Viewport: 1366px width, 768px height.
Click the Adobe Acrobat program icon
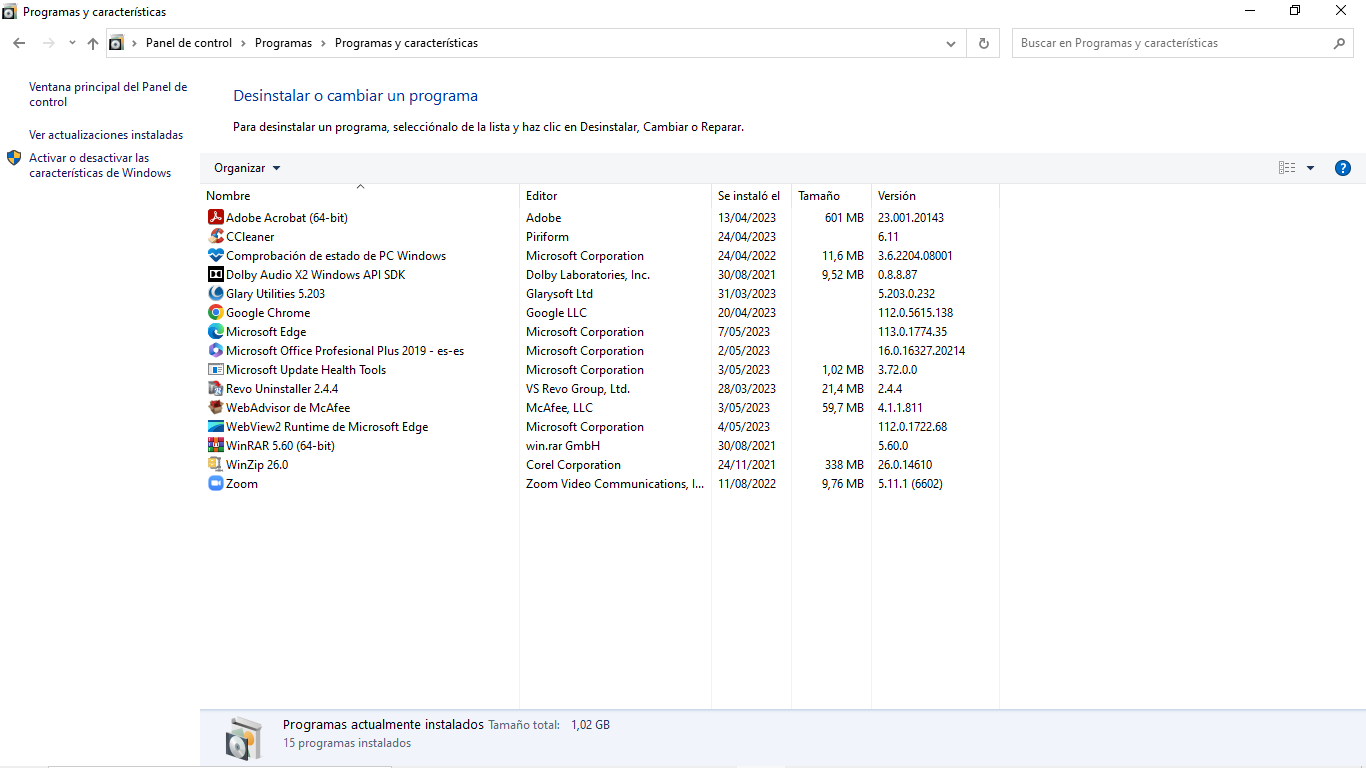coord(215,217)
